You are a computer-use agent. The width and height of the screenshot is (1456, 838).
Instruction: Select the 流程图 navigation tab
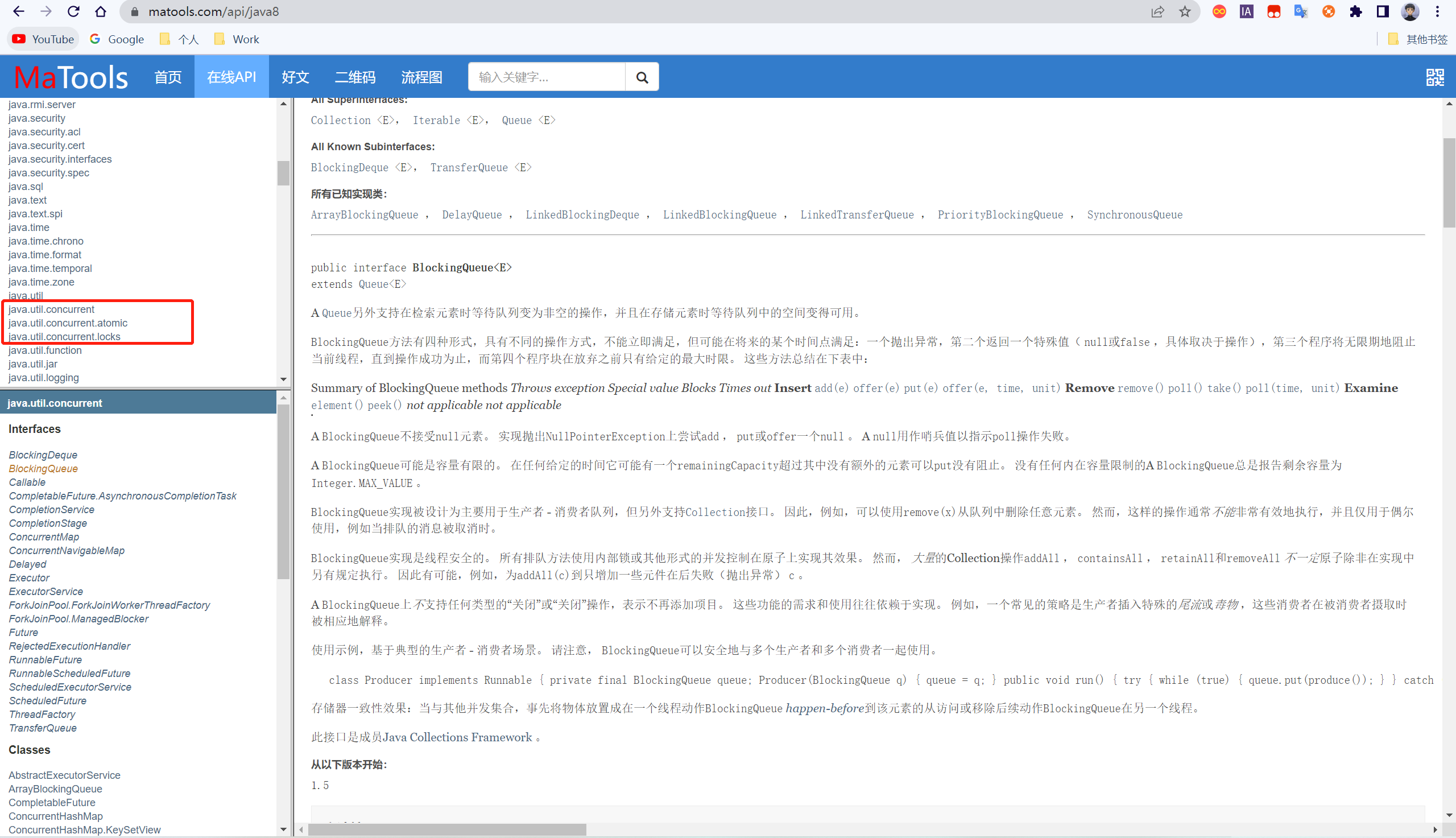click(x=421, y=77)
